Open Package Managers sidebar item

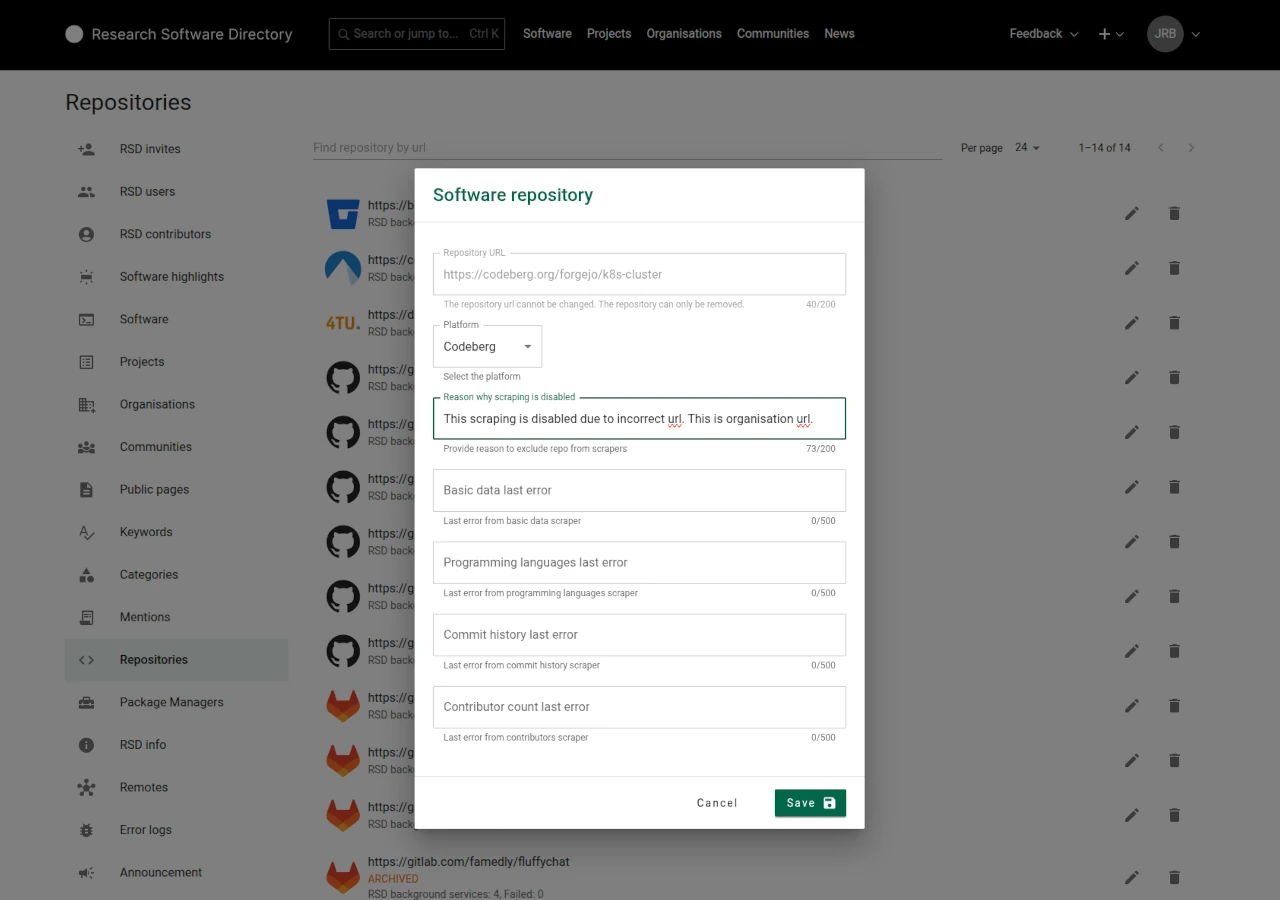pos(171,702)
